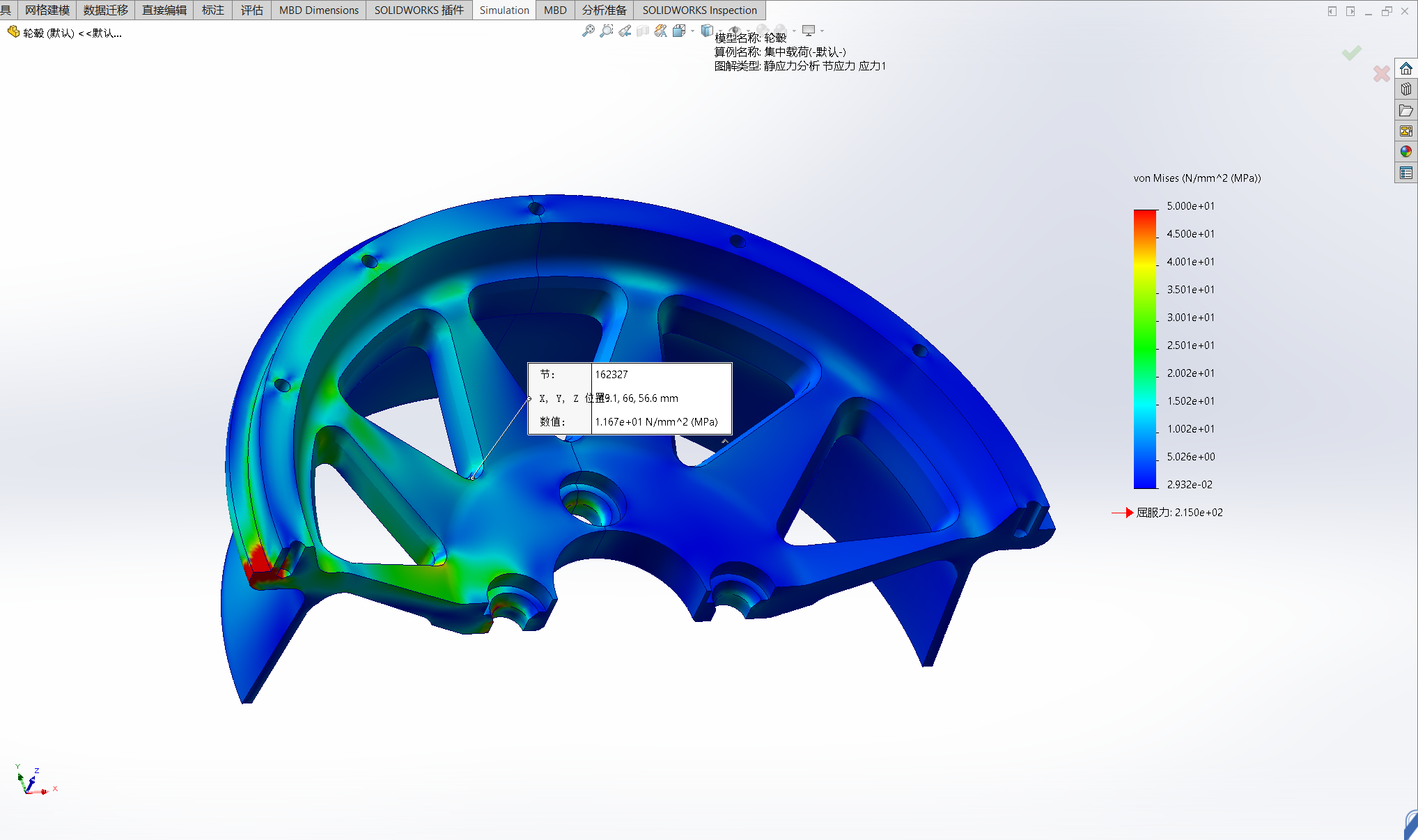Open the MBD Dimensions tab
This screenshot has height=840, width=1418.
point(318,10)
